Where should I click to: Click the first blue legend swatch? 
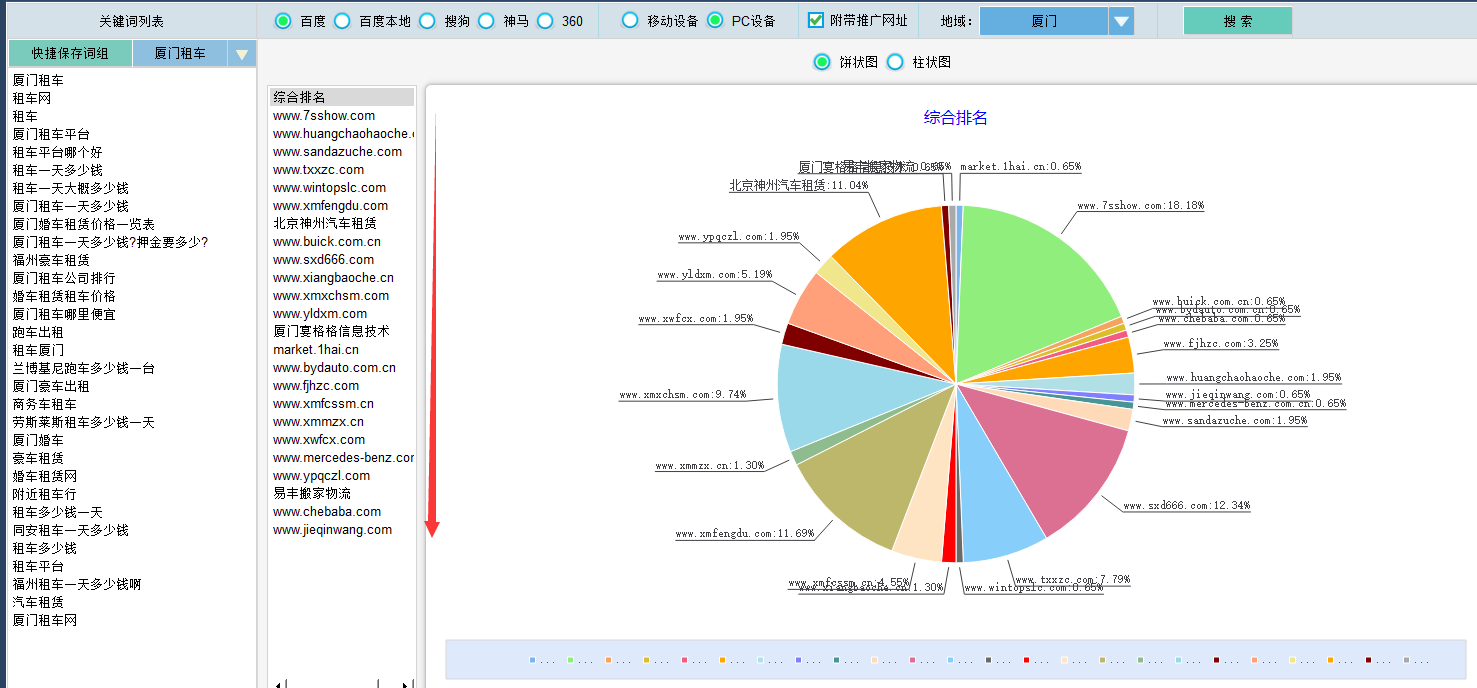point(532,660)
